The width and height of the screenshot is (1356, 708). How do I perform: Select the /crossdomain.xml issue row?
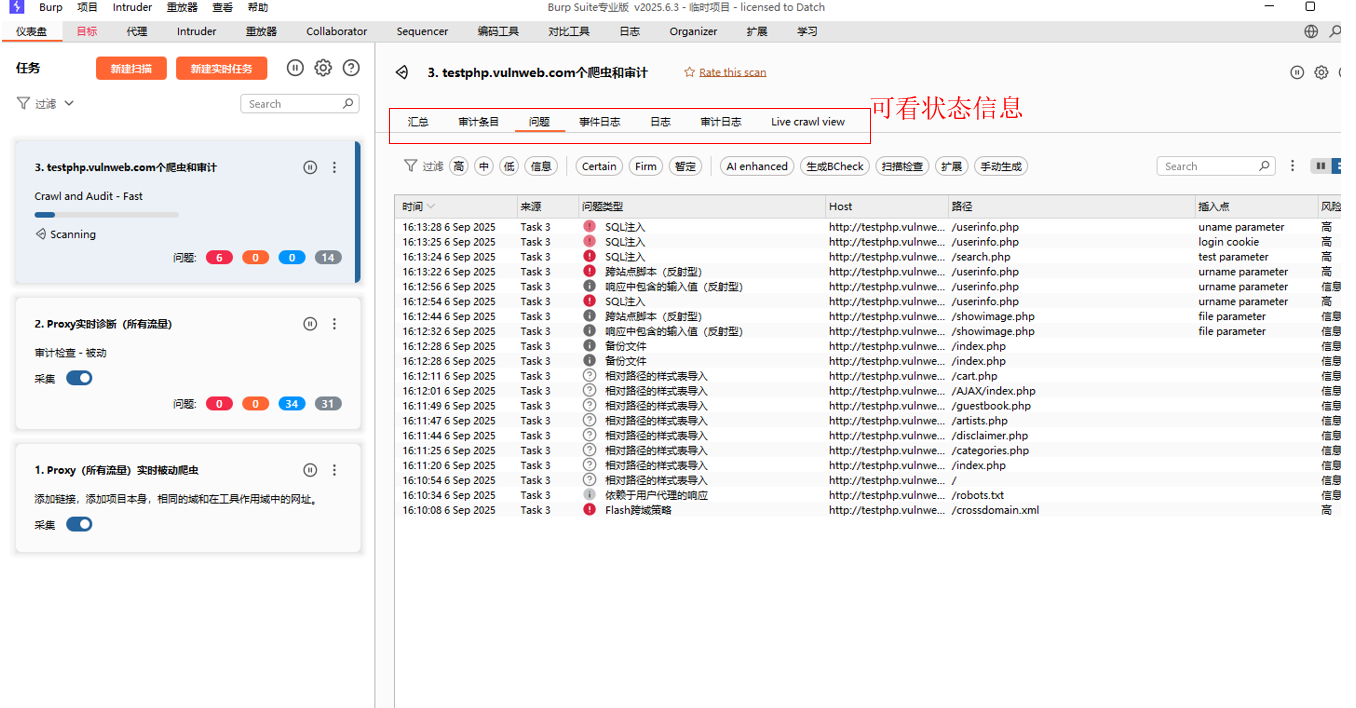(x=867, y=510)
